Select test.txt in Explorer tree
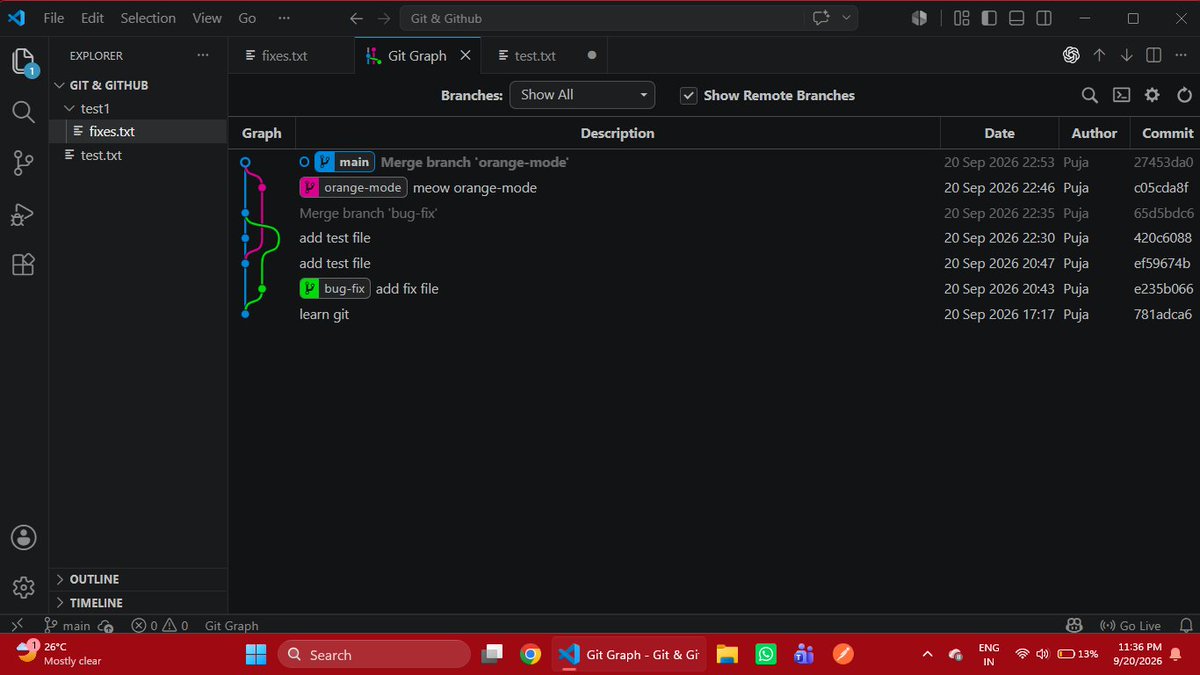 [138, 155]
